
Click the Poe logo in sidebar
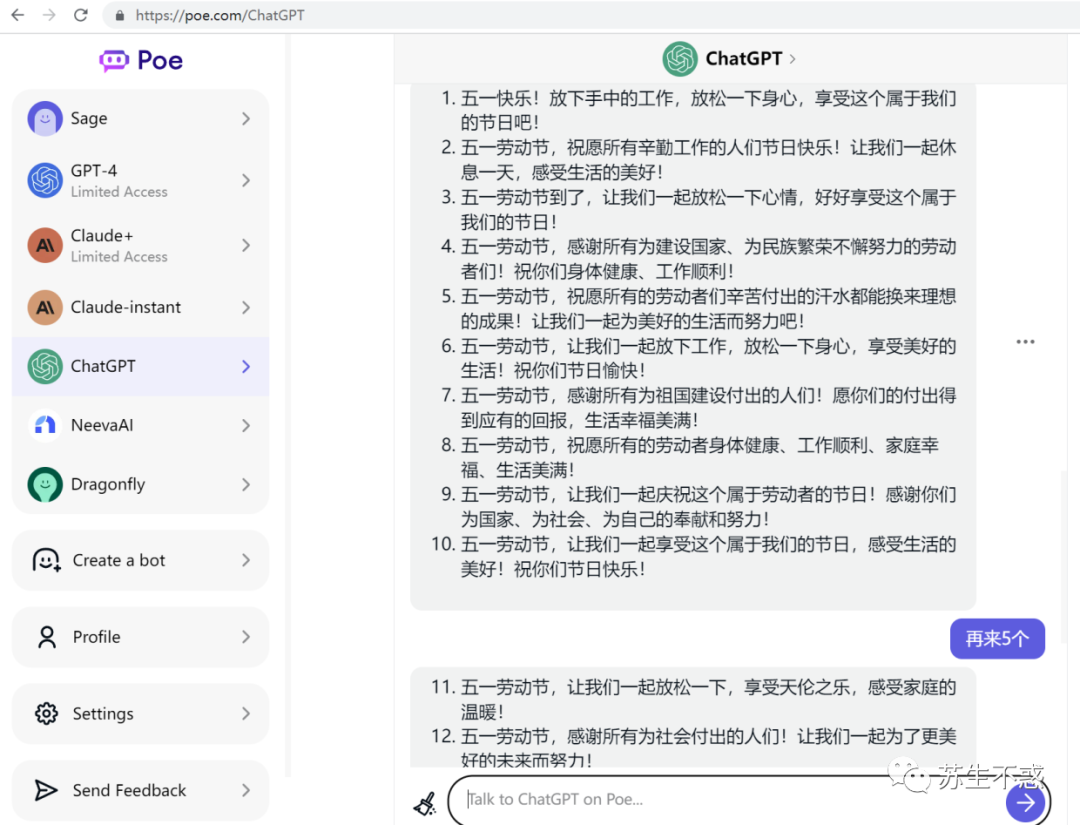pyautogui.click(x=141, y=61)
